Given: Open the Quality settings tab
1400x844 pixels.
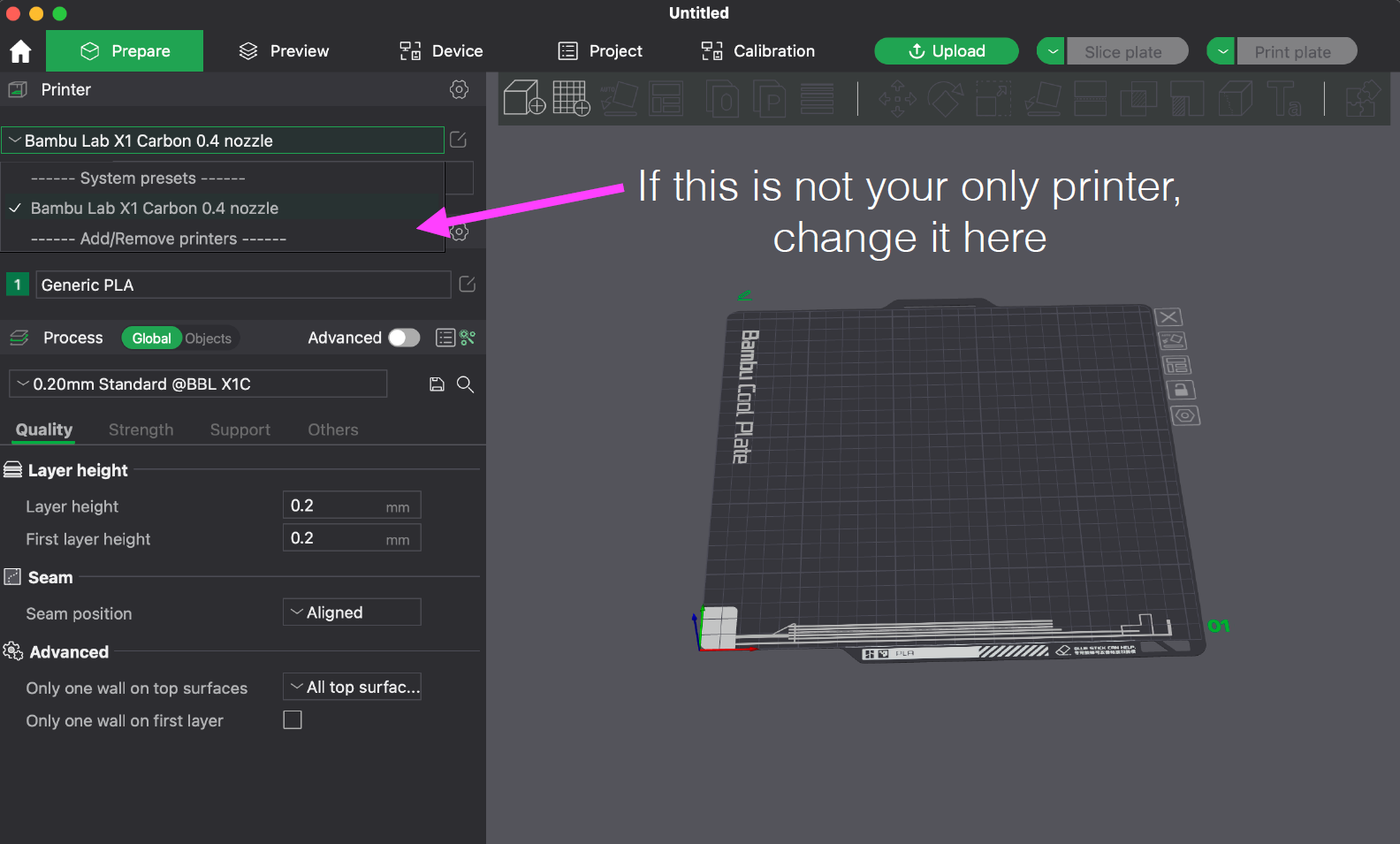Looking at the screenshot, I should tap(44, 430).
